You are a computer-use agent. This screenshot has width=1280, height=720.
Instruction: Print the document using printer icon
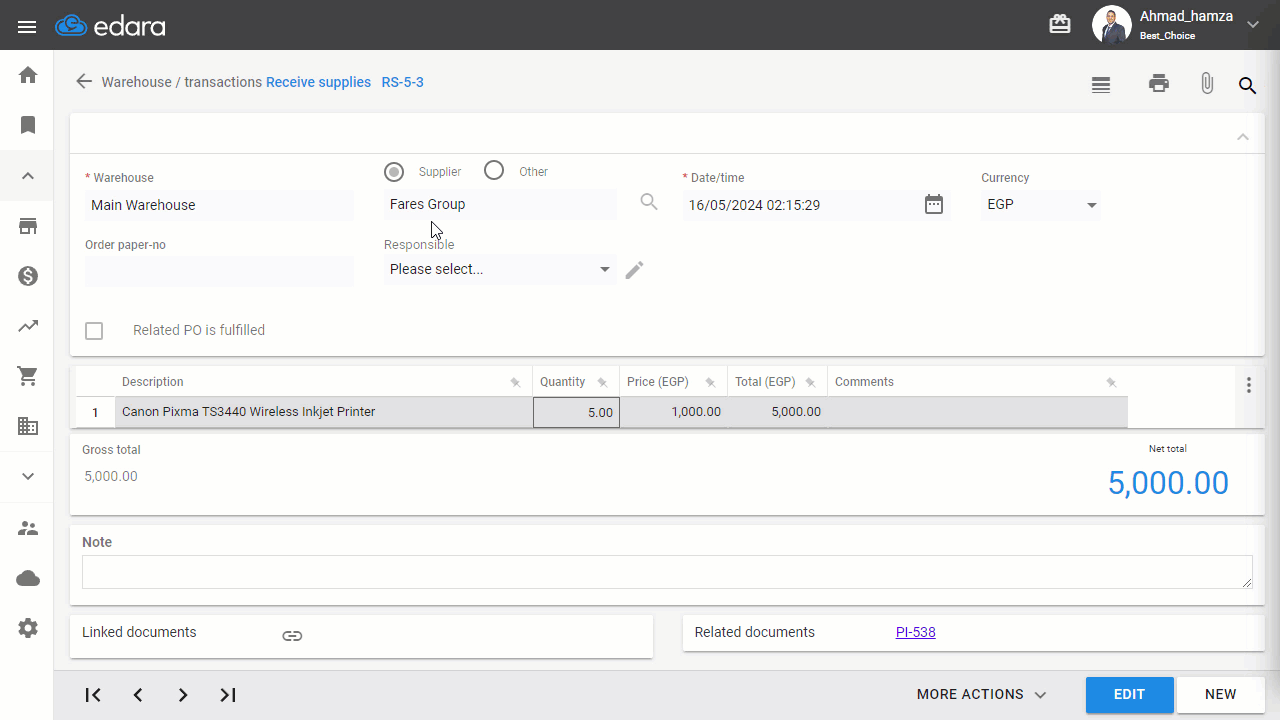[x=1159, y=84]
